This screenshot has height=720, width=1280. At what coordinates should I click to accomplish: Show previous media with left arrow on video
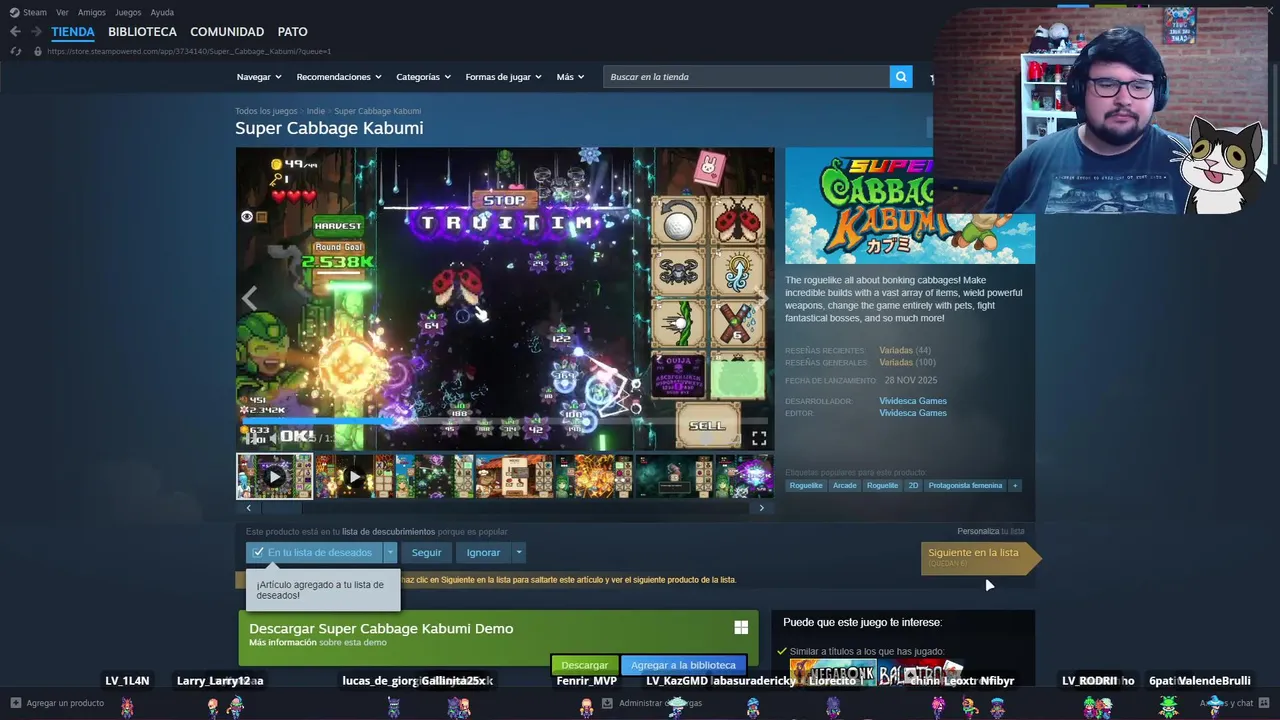coord(249,298)
